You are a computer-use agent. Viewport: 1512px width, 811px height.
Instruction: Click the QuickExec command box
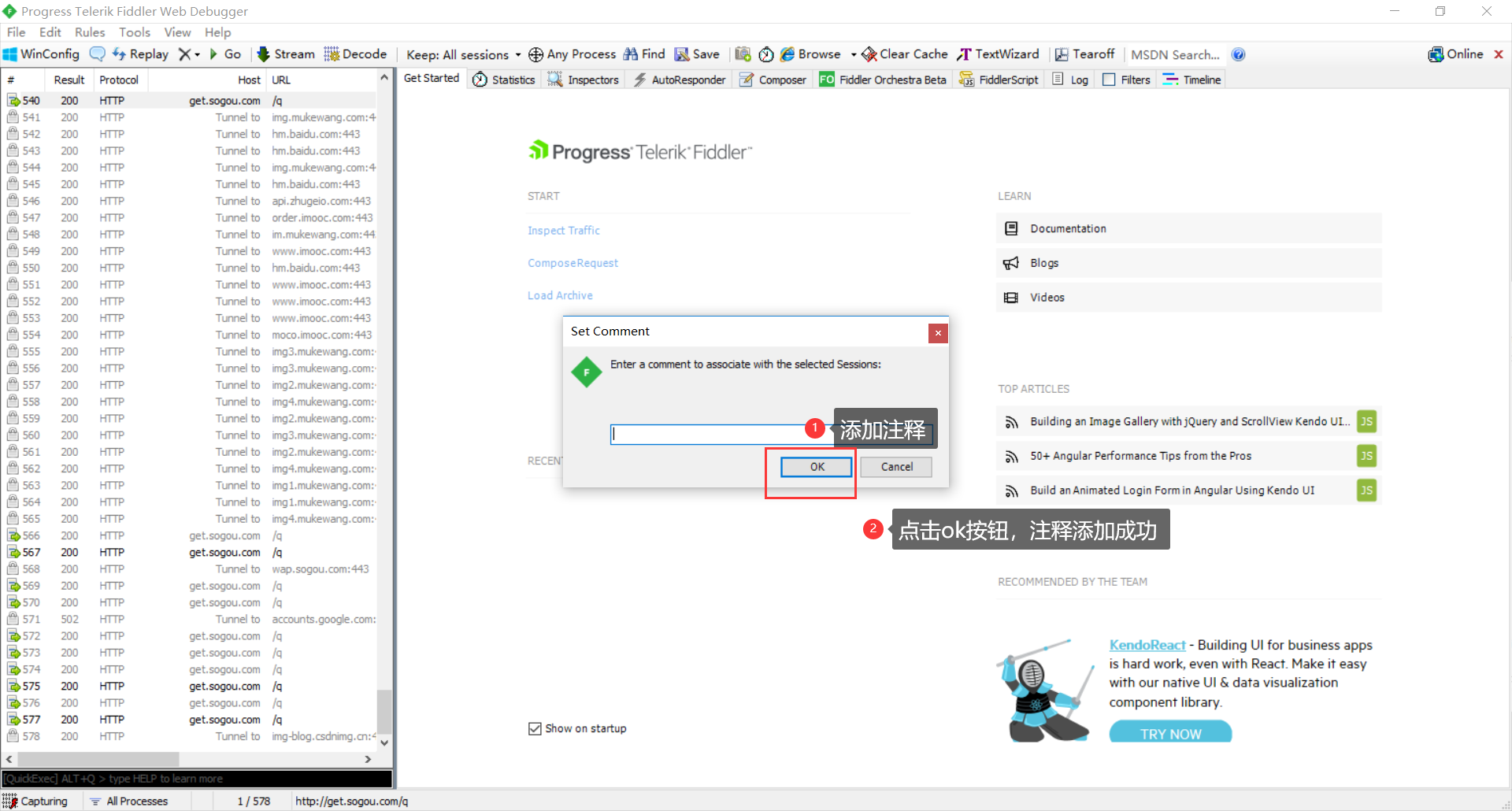click(197, 779)
